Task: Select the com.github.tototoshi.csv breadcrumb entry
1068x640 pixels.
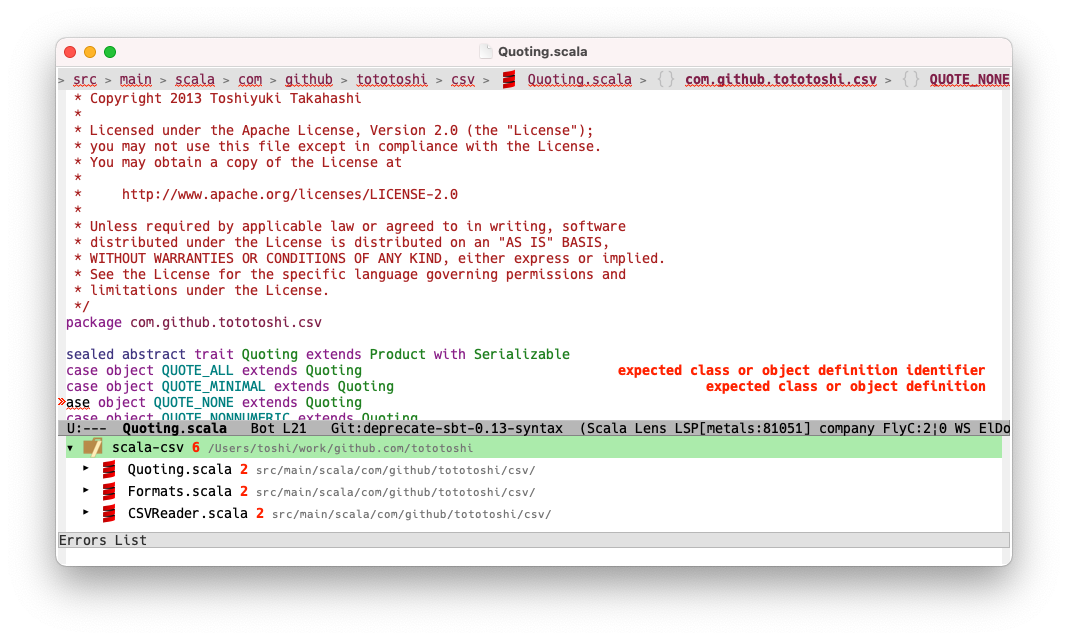Action: (x=781, y=80)
